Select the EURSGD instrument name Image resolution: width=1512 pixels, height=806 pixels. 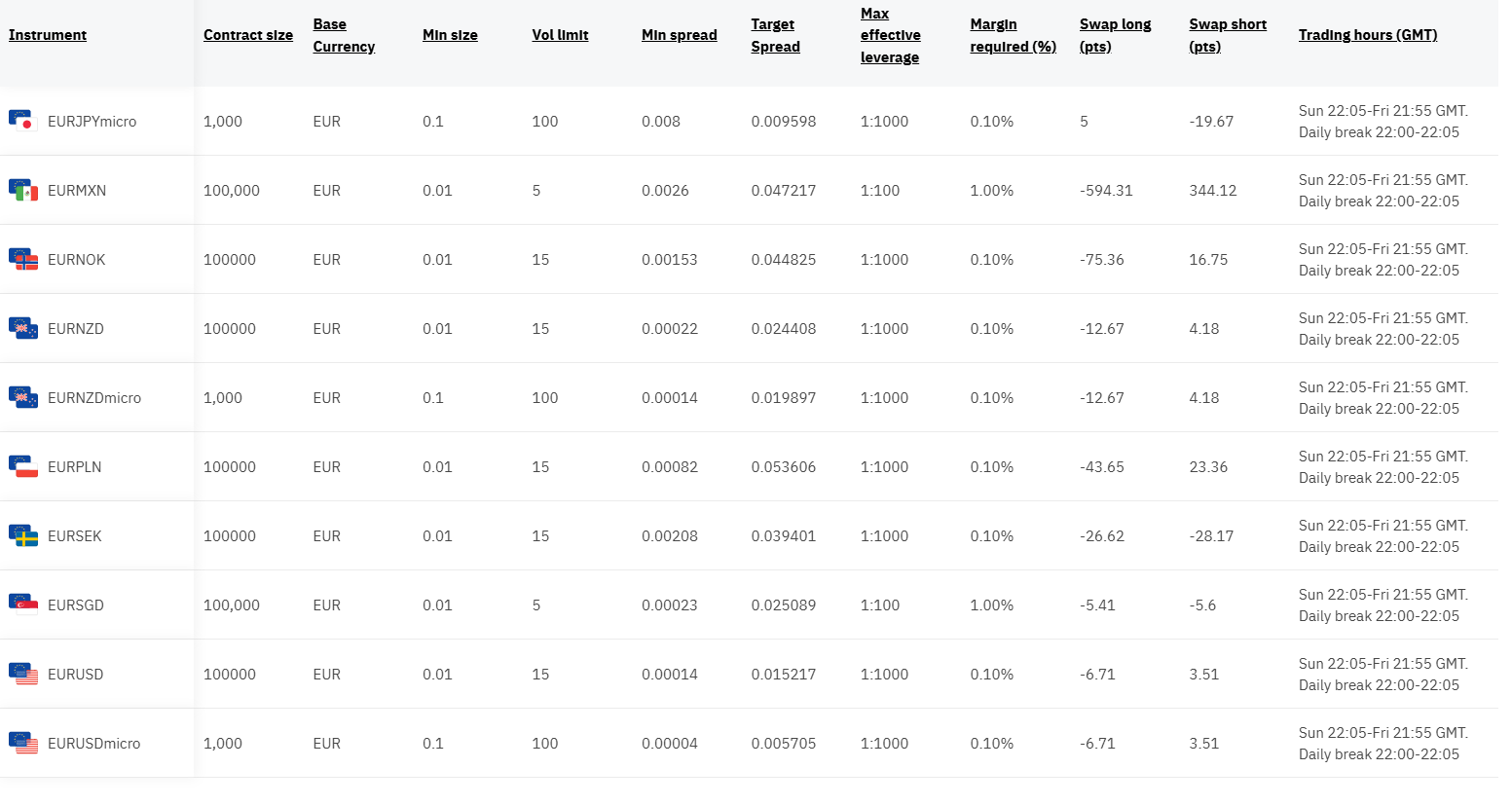pos(76,605)
